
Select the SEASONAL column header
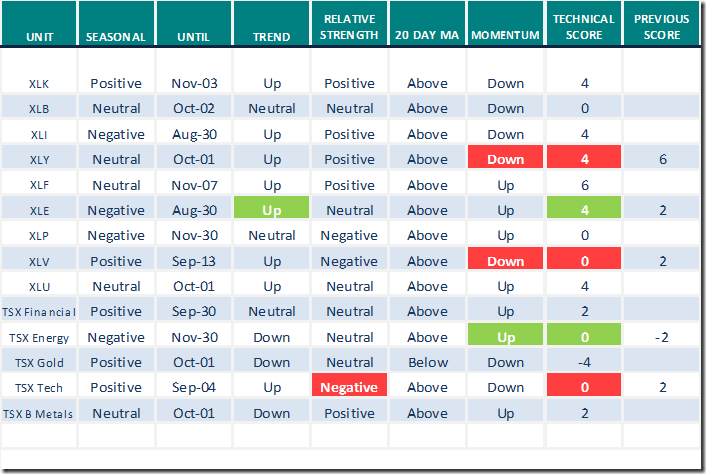[x=116, y=37]
